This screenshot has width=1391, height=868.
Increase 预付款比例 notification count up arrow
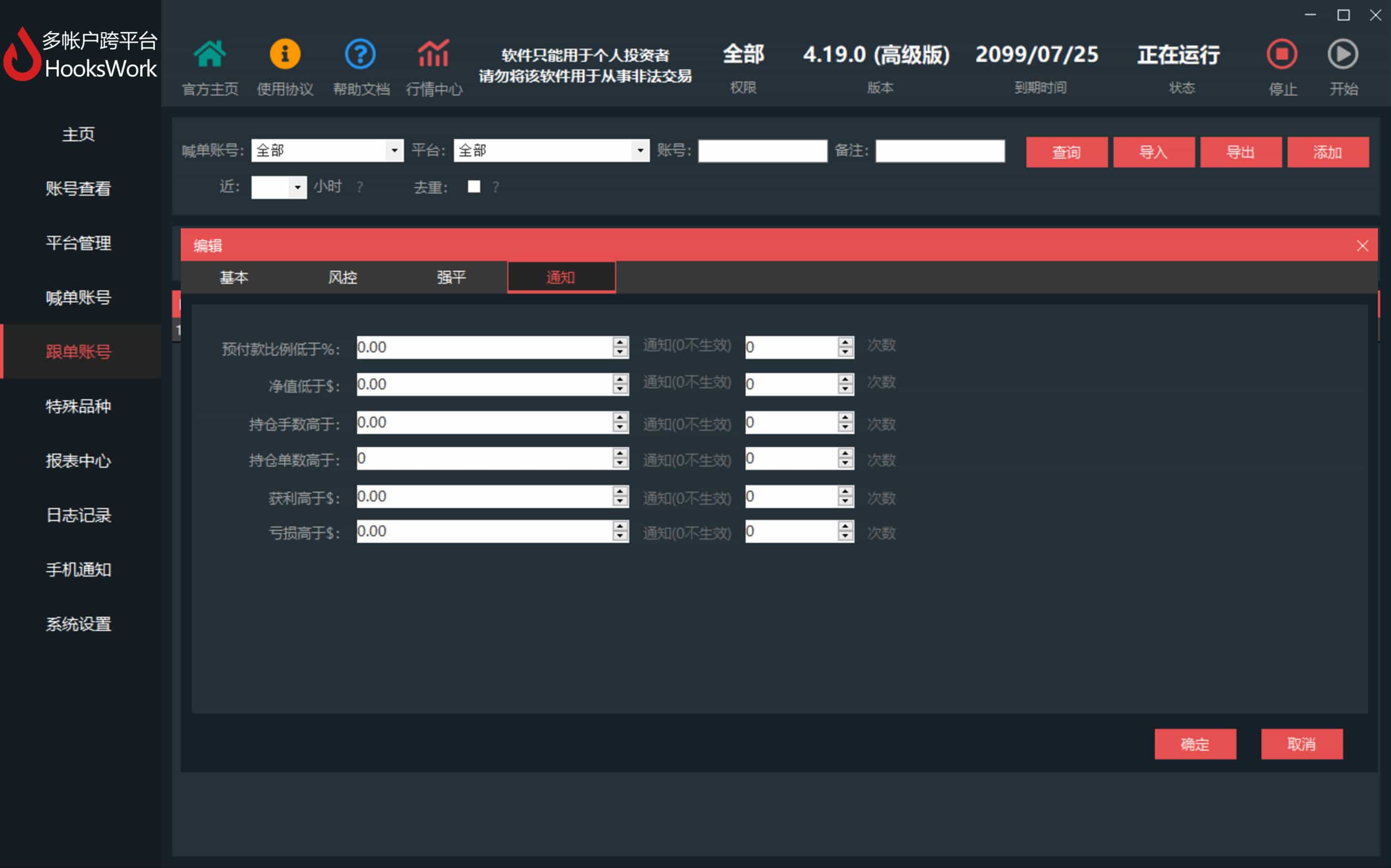[x=845, y=342]
